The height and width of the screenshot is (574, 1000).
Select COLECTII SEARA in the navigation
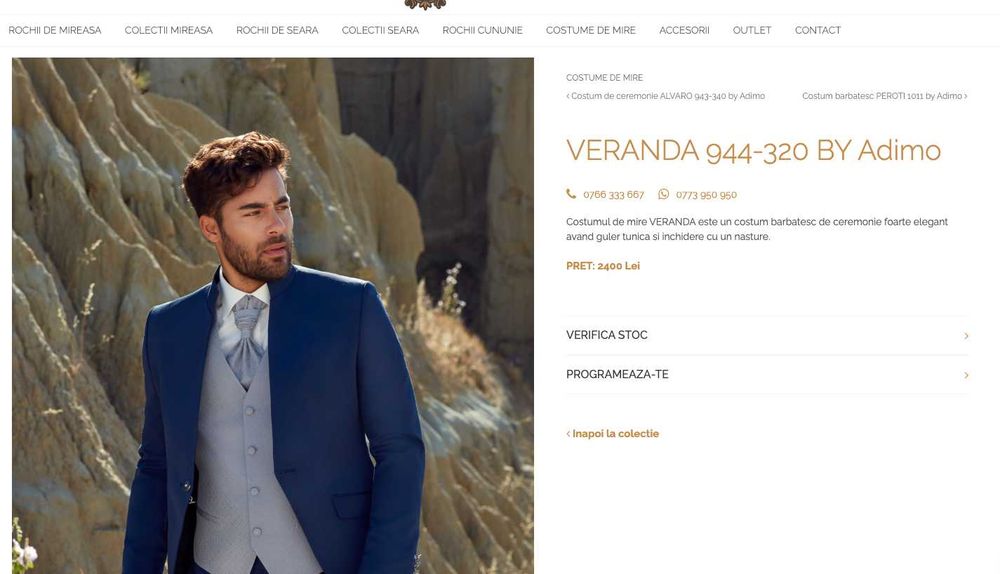click(380, 30)
